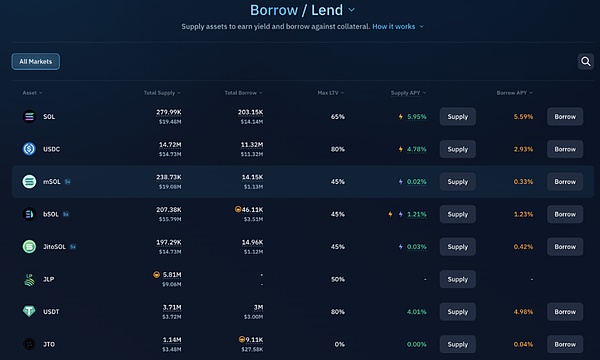Click the SOL token icon

(x=29, y=117)
